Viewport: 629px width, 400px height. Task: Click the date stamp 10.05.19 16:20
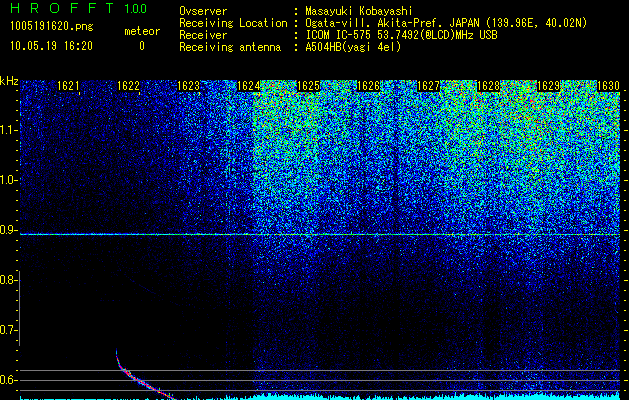(51, 46)
